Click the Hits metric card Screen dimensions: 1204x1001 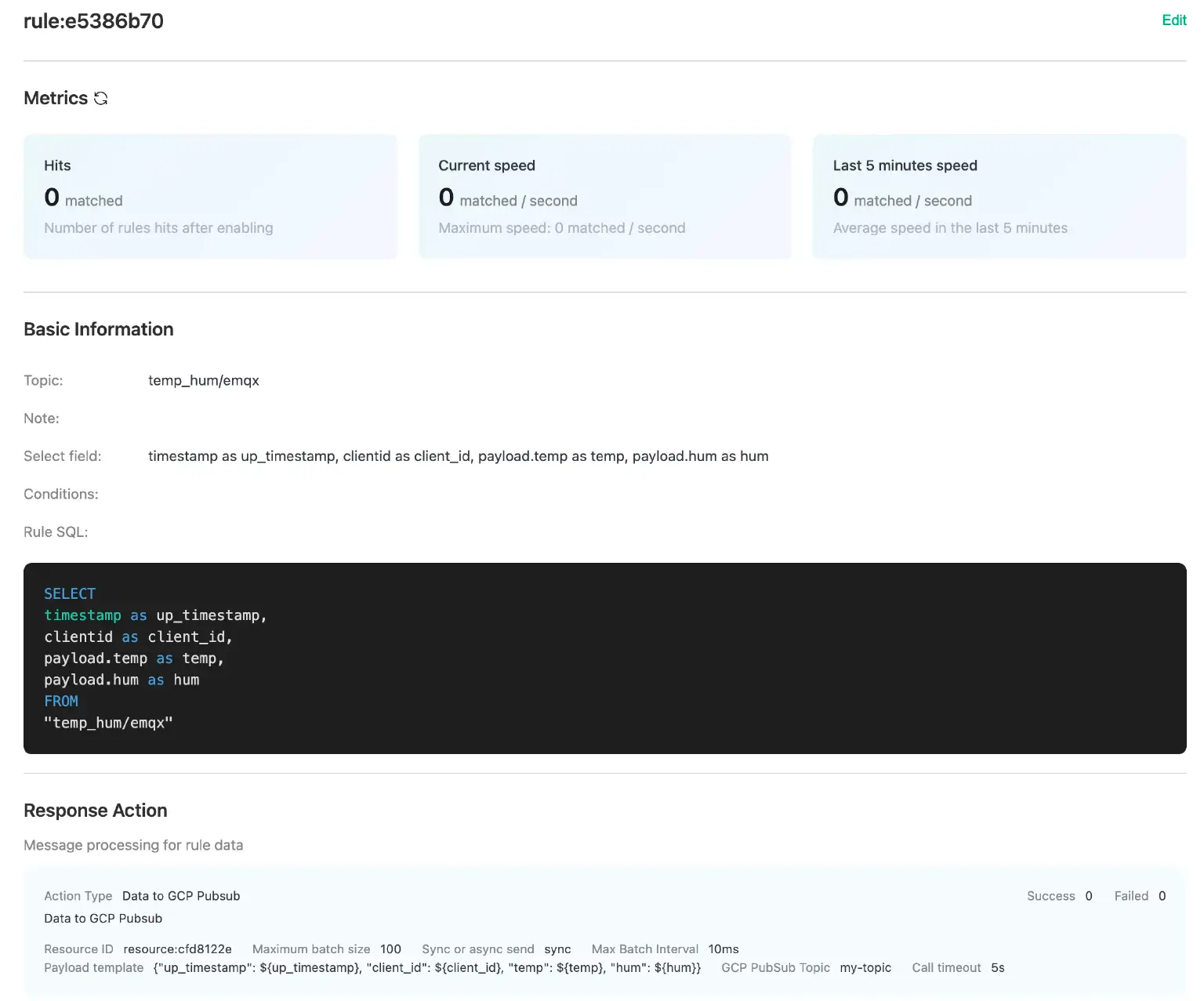point(210,196)
